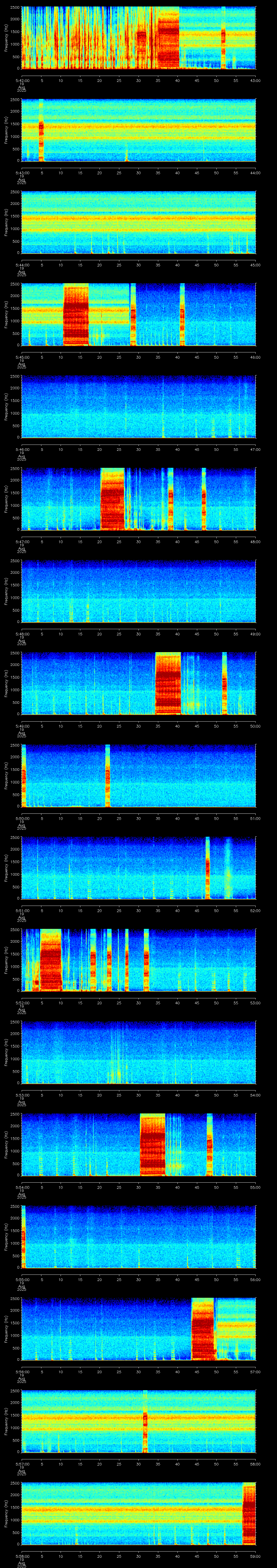
Task: Click the 5:58:00 start time label
Action: click(x=22, y=1556)
